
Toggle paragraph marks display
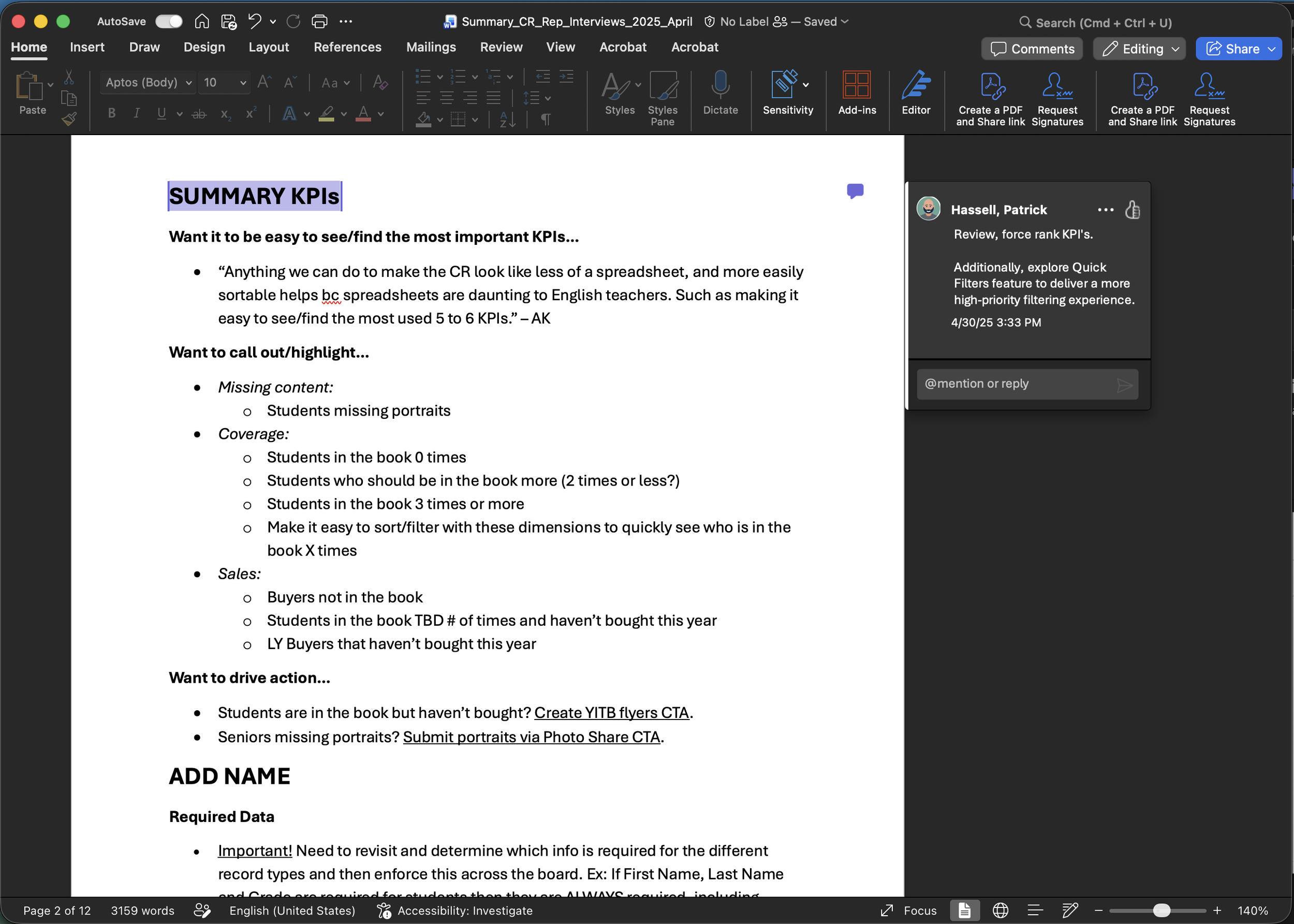pyautogui.click(x=545, y=120)
